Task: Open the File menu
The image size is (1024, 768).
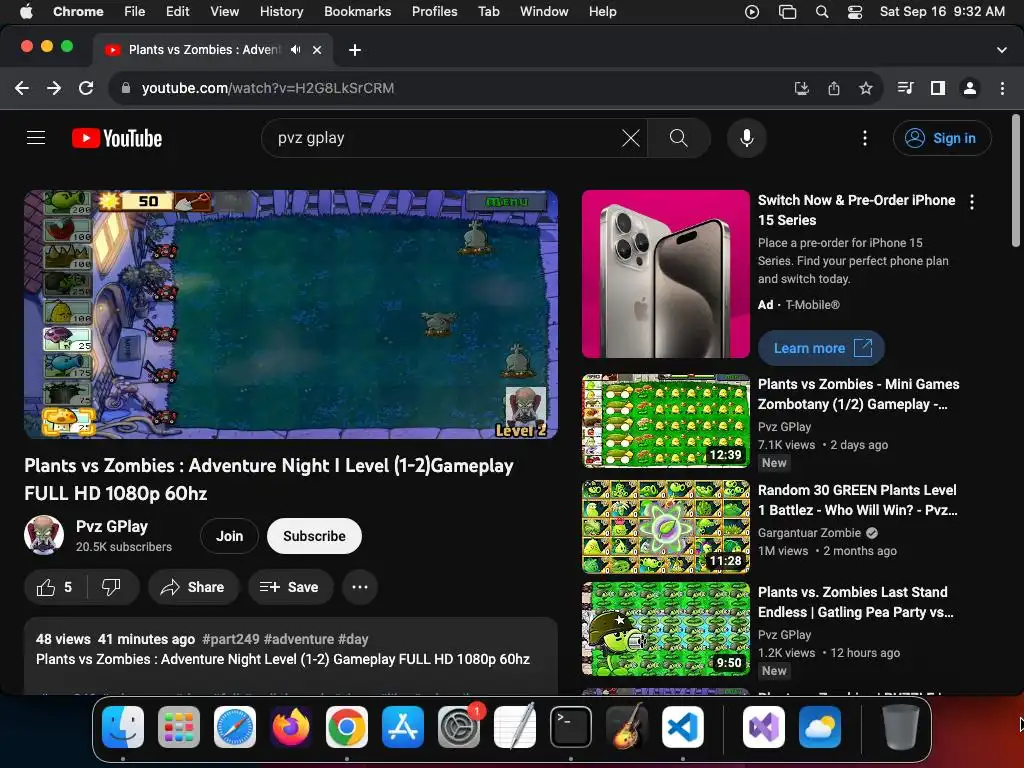Action: pyautogui.click(x=135, y=12)
